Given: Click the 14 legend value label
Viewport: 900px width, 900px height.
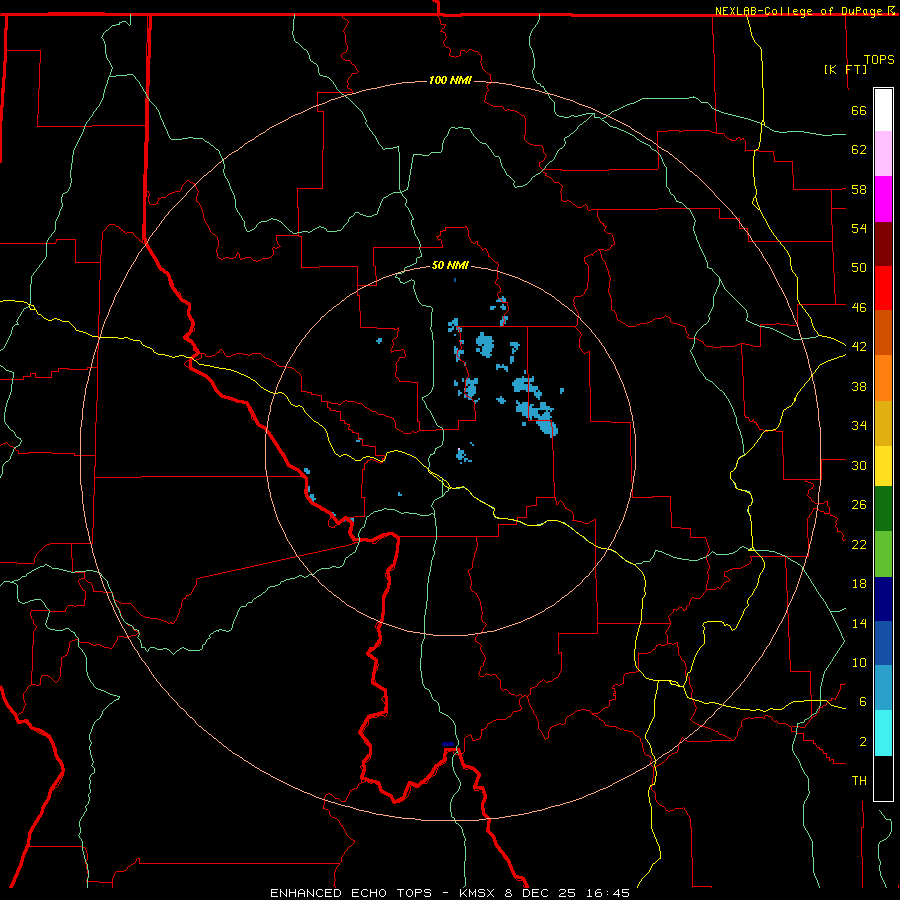Looking at the screenshot, I should click(859, 623).
